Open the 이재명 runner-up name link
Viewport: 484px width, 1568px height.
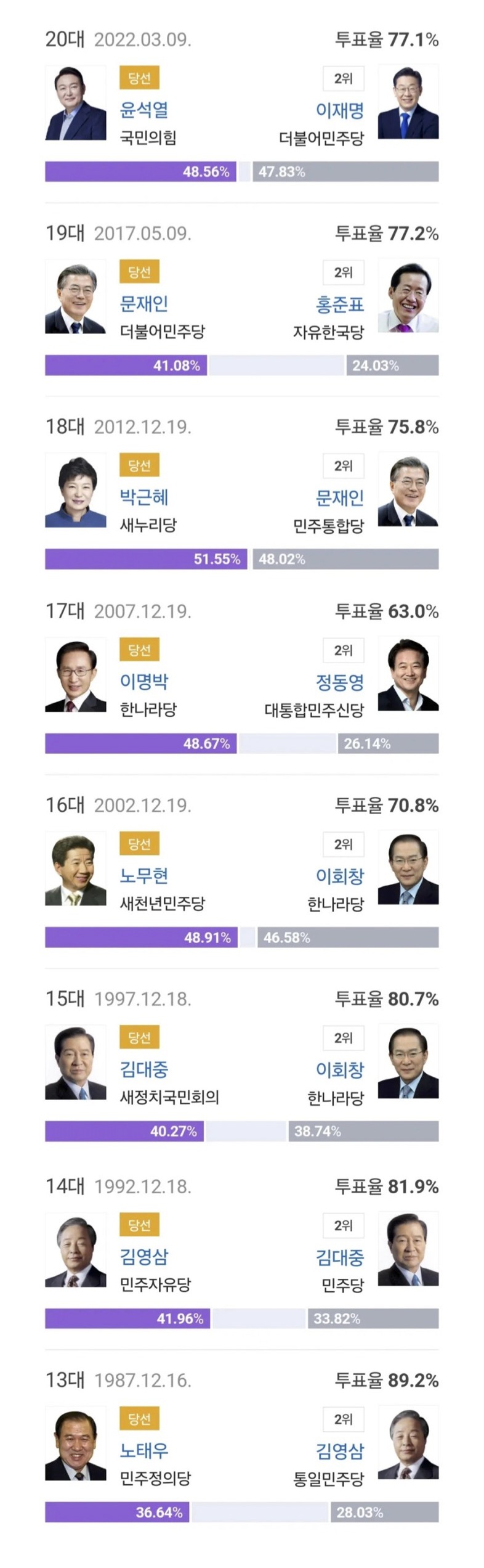pos(339,111)
